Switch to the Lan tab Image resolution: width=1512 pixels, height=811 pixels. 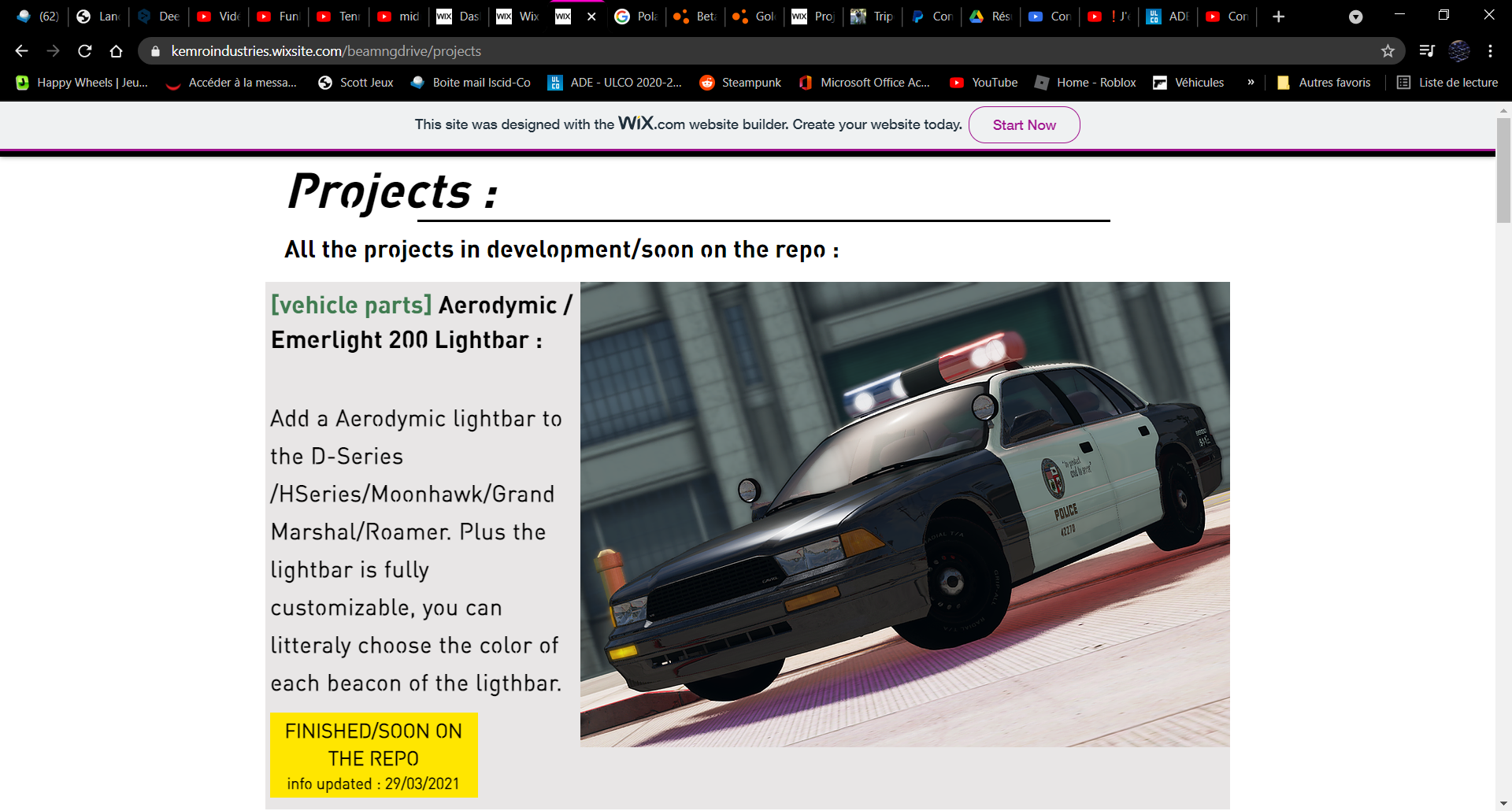coord(98,17)
